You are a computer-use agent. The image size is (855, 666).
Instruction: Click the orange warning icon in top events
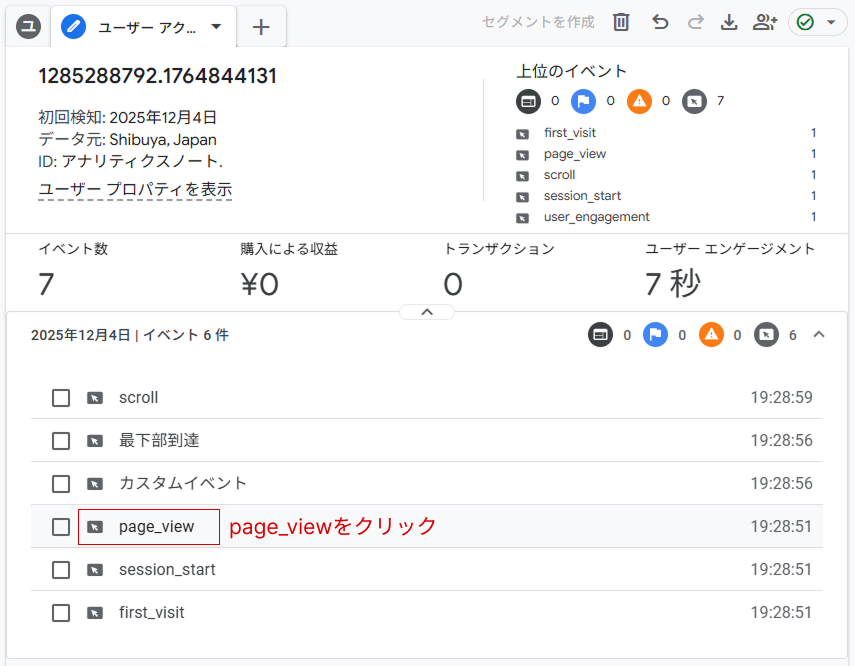click(638, 101)
